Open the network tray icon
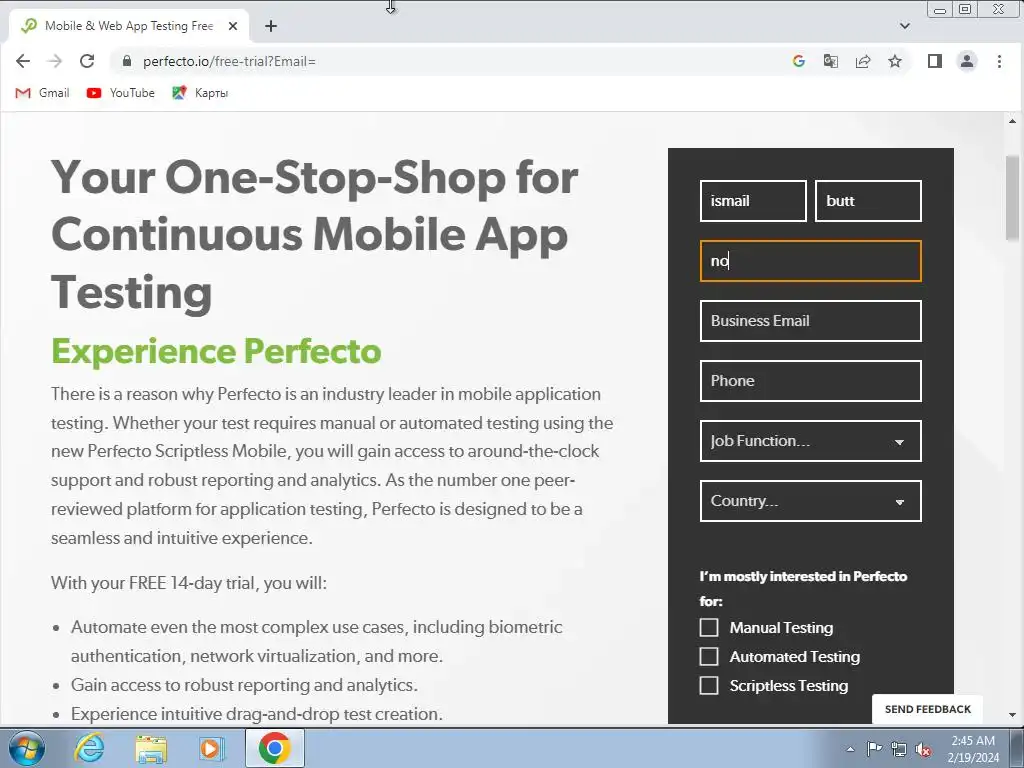1024x768 pixels. (899, 750)
